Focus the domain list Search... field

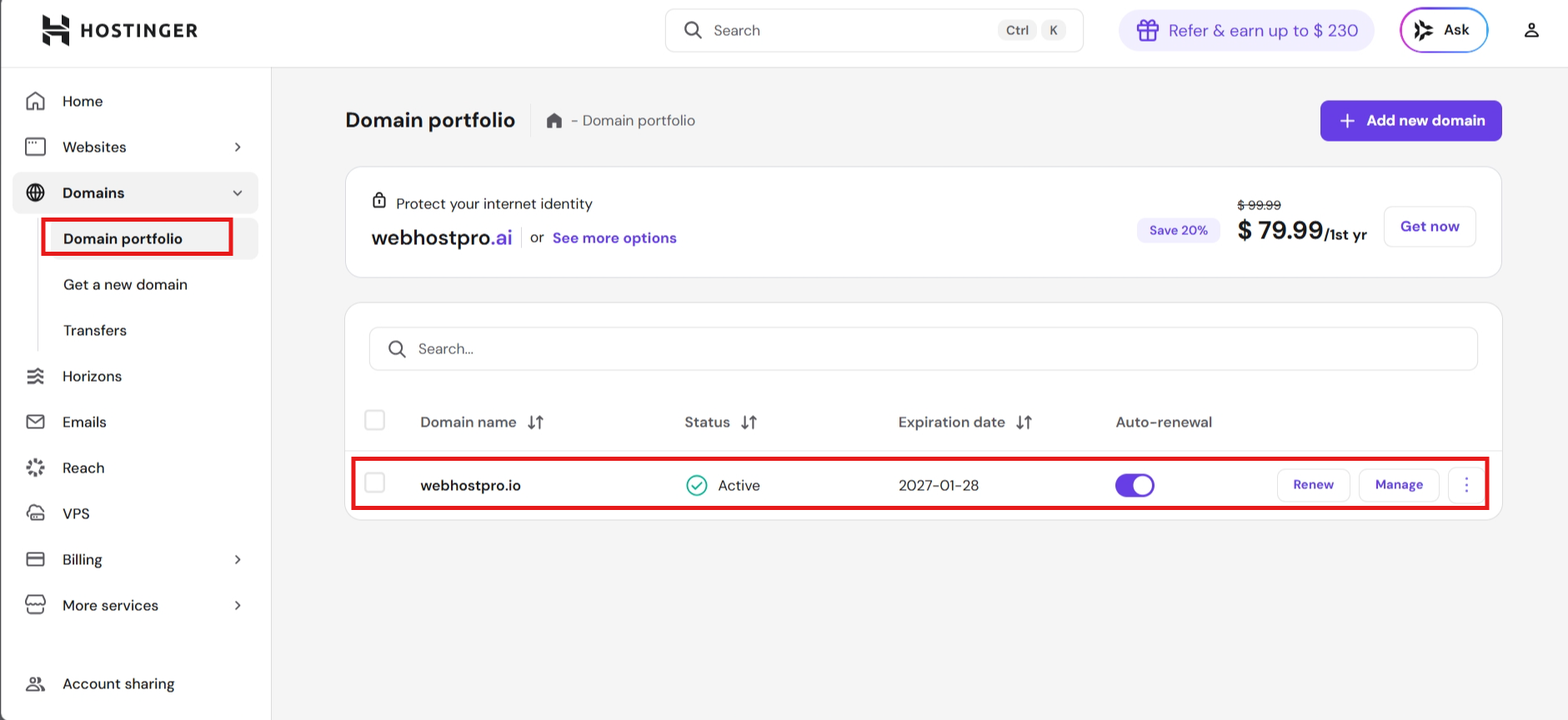point(923,349)
